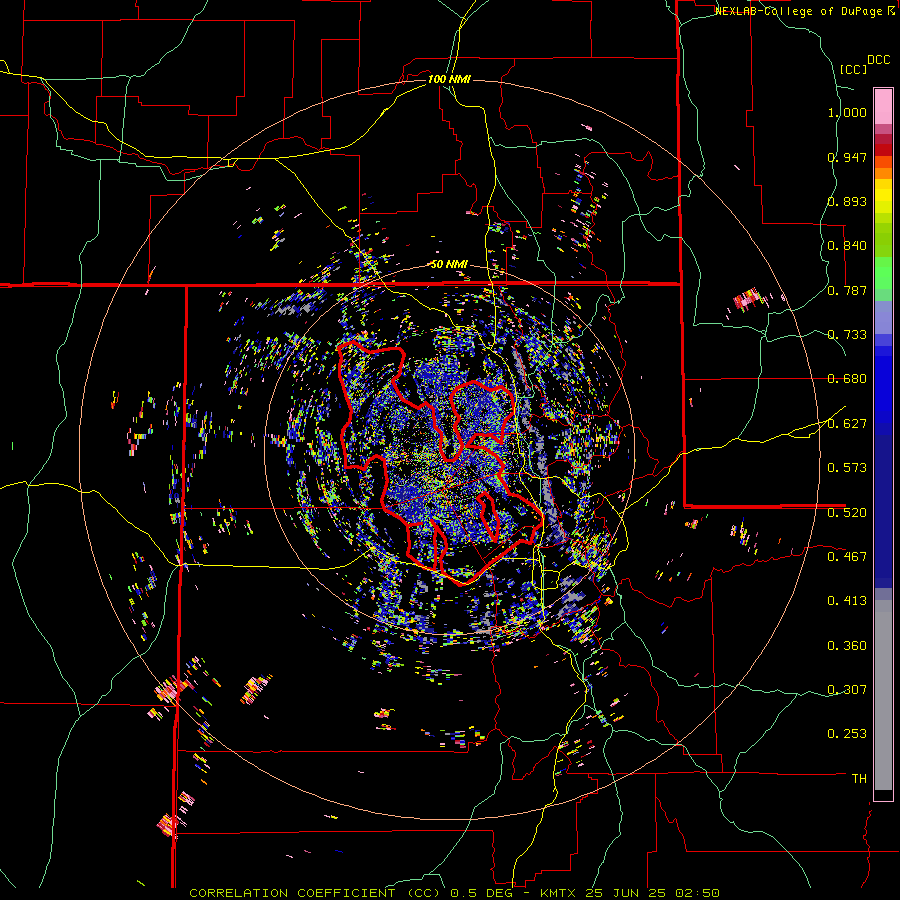The width and height of the screenshot is (900, 900).
Task: Click the CORRELATION COEFFICIENT (CC) title text
Action: click(315, 893)
